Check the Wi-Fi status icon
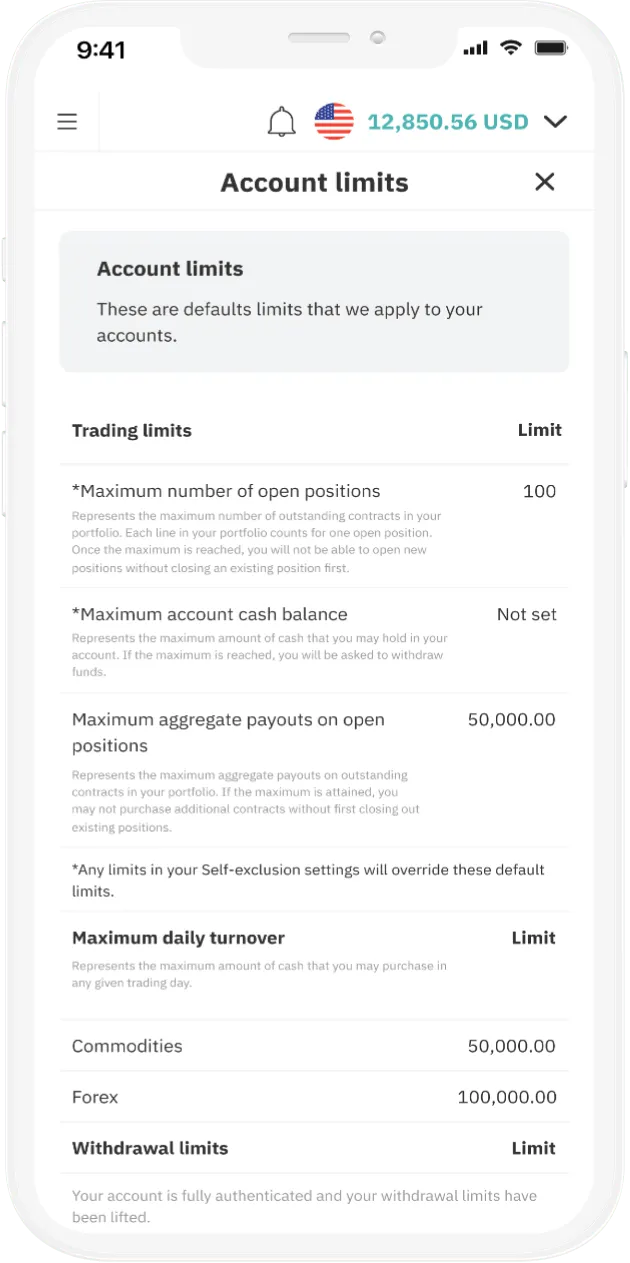Image resolution: width=630 pixels, height=1263 pixels. [511, 47]
